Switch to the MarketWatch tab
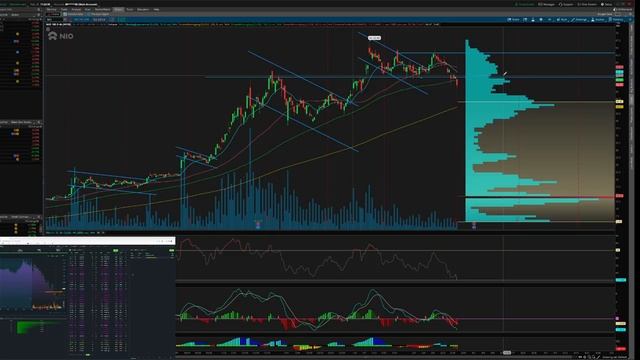Viewport: 640px width, 360px height. click(102, 9)
